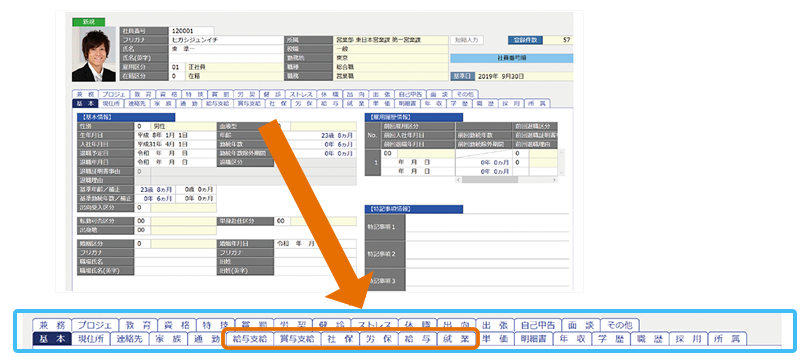Click the 婚姻区分 code field

142,243
